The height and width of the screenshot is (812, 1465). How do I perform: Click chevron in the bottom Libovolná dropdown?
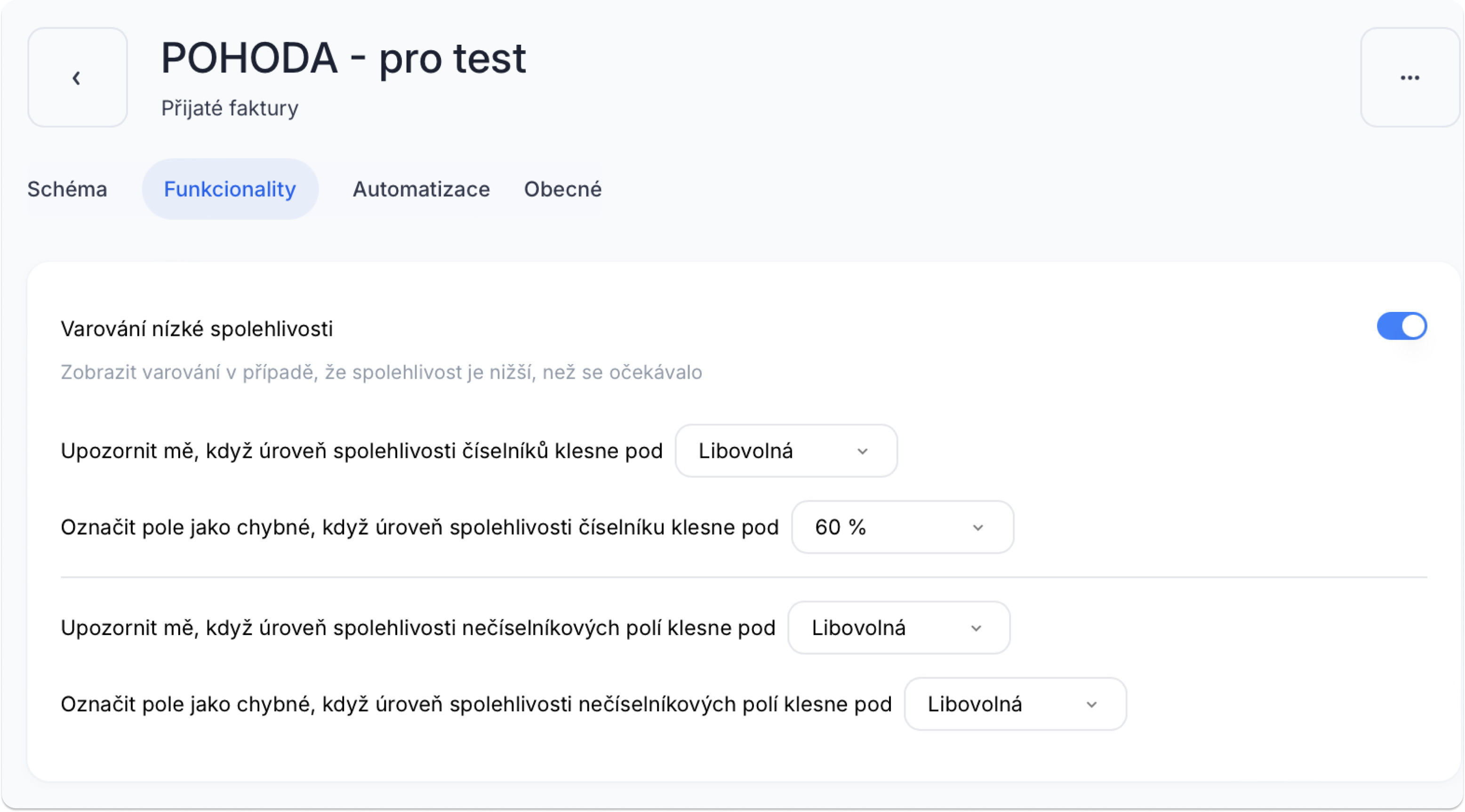point(1091,705)
